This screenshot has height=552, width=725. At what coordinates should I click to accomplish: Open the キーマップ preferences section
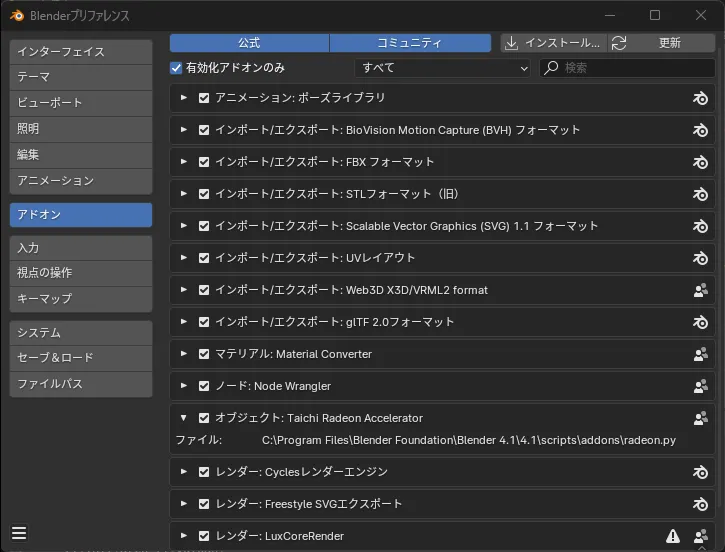[x=81, y=298]
